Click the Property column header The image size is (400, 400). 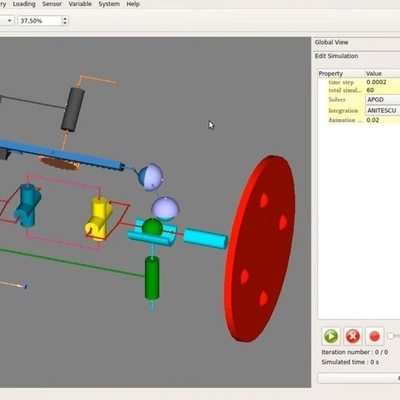(341, 73)
